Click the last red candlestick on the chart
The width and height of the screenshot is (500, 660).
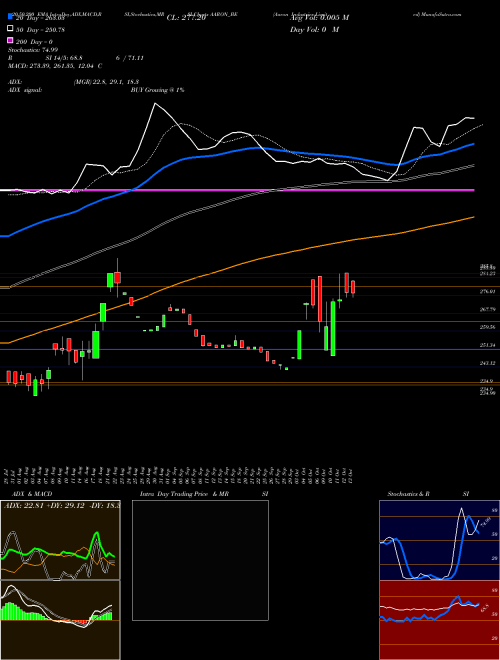(x=353, y=287)
